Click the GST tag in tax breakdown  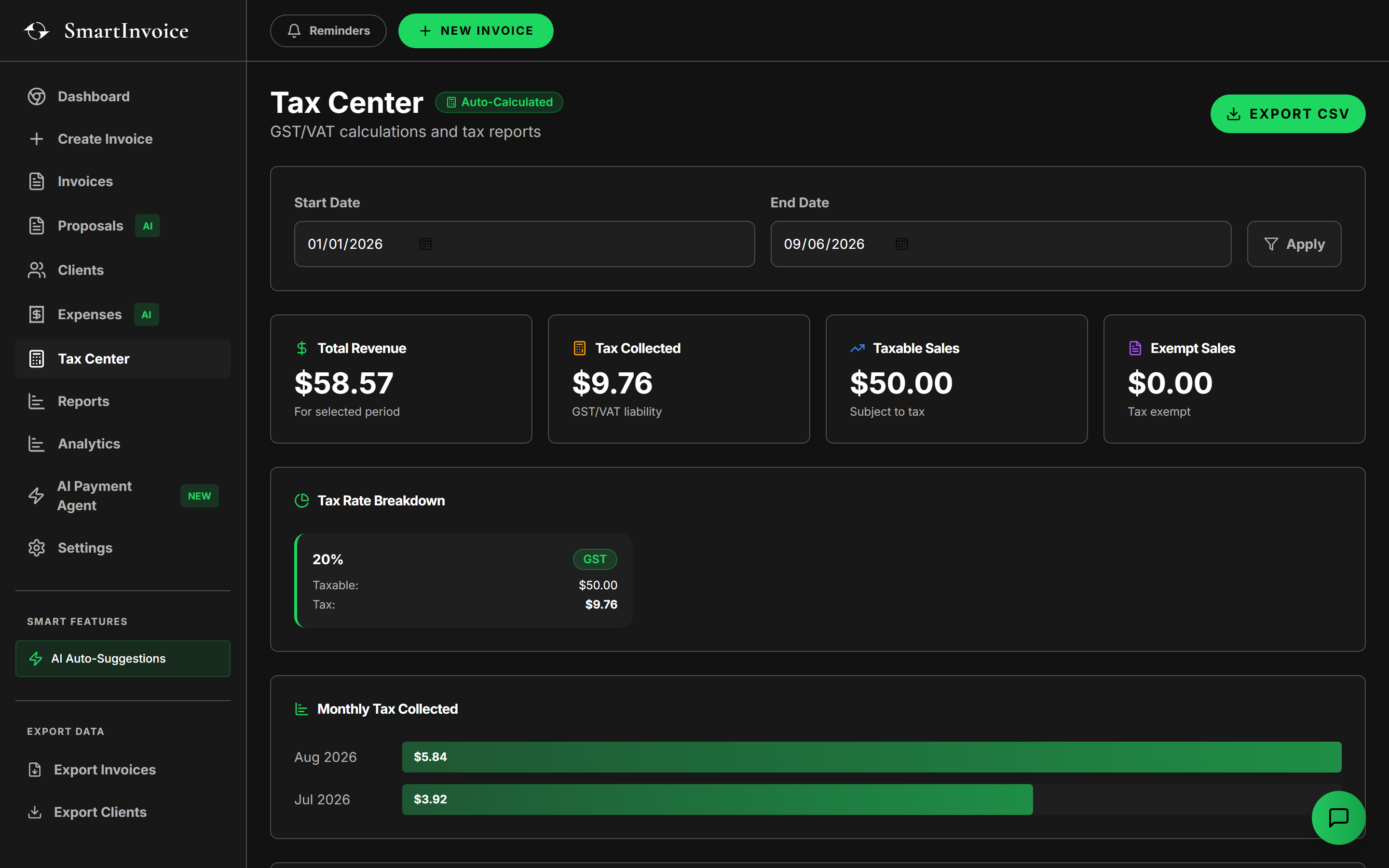tap(595, 559)
